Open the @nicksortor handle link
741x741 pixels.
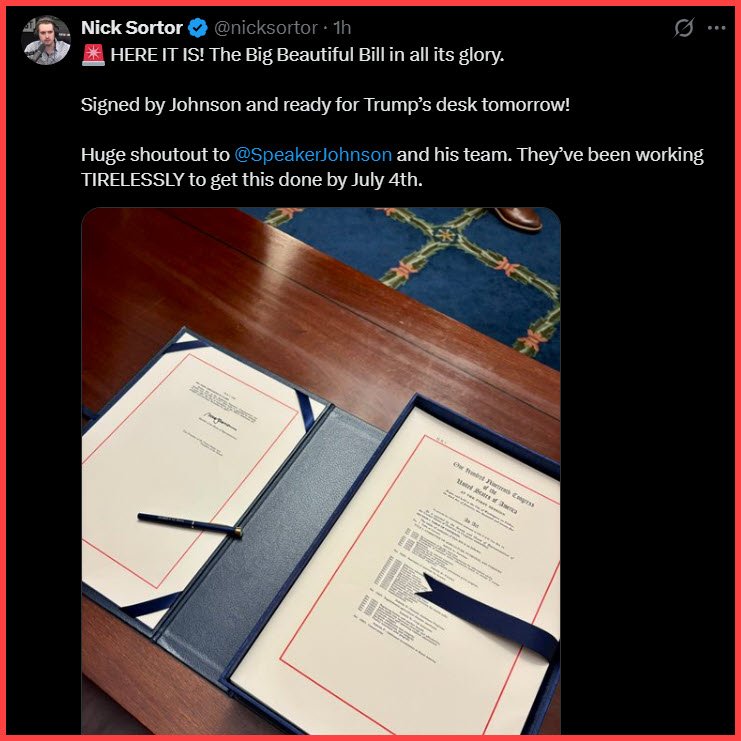[266, 28]
